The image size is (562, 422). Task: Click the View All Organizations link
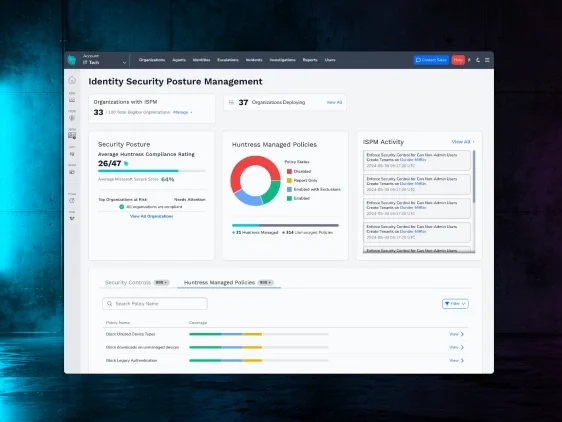click(151, 217)
